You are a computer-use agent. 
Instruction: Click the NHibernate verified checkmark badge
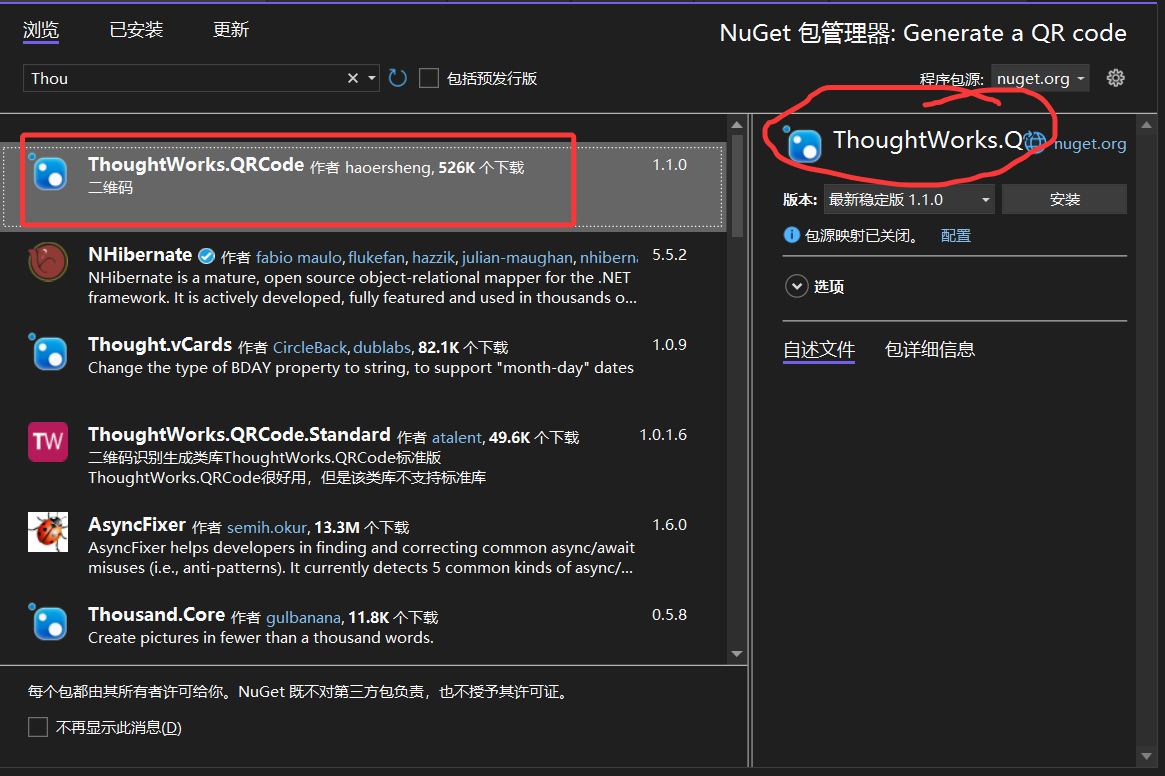click(x=207, y=256)
